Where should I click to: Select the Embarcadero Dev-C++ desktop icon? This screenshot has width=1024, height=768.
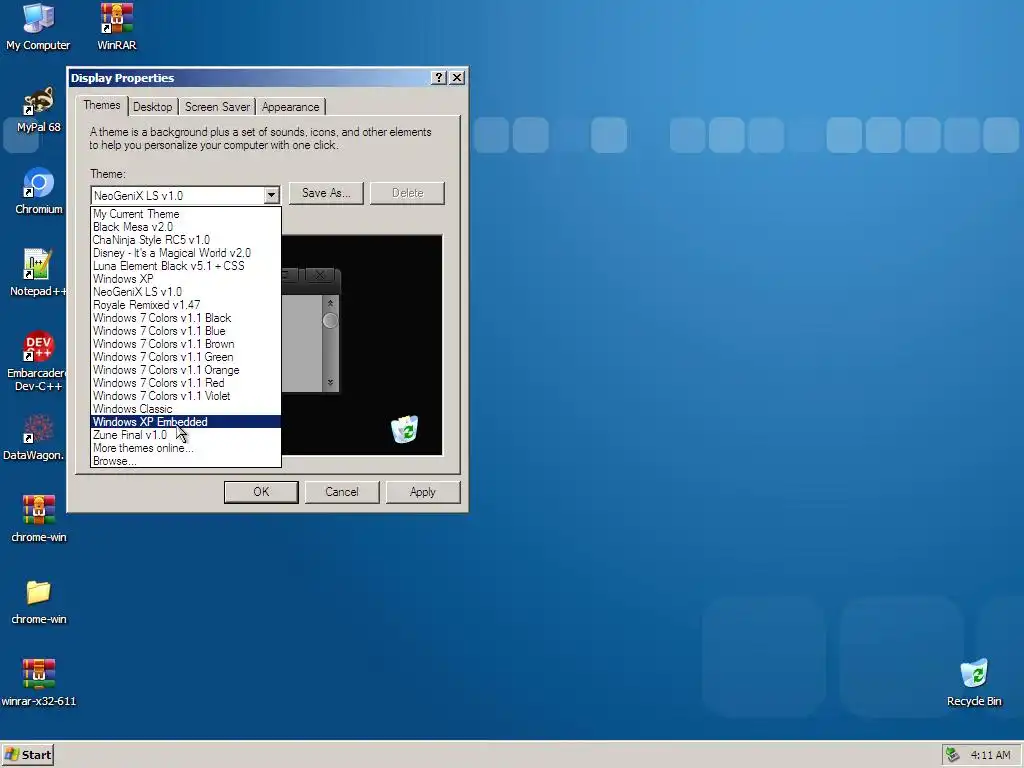point(39,361)
